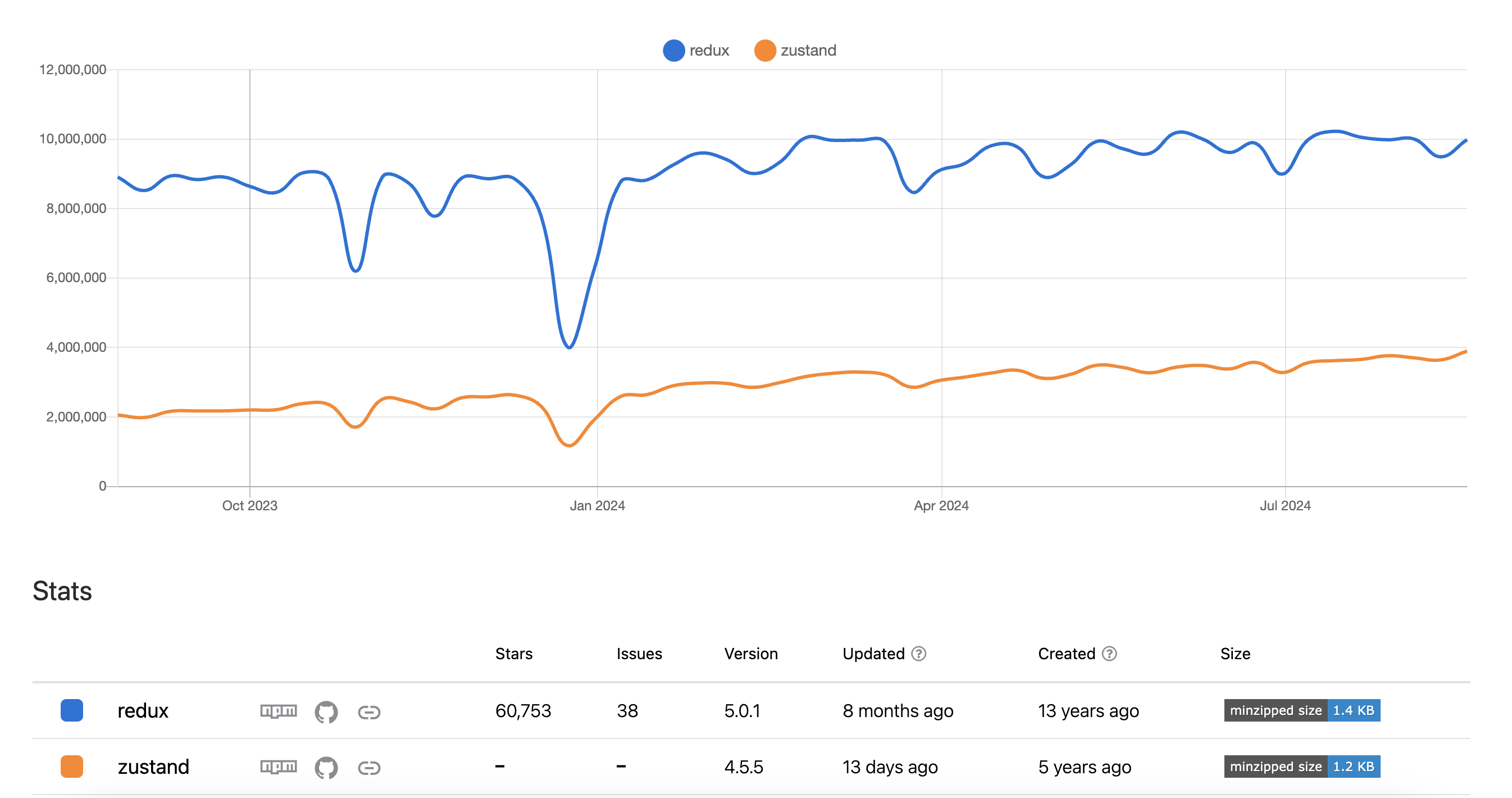The width and height of the screenshot is (1512, 798).
Task: Click the Stars column header
Action: [x=513, y=654]
